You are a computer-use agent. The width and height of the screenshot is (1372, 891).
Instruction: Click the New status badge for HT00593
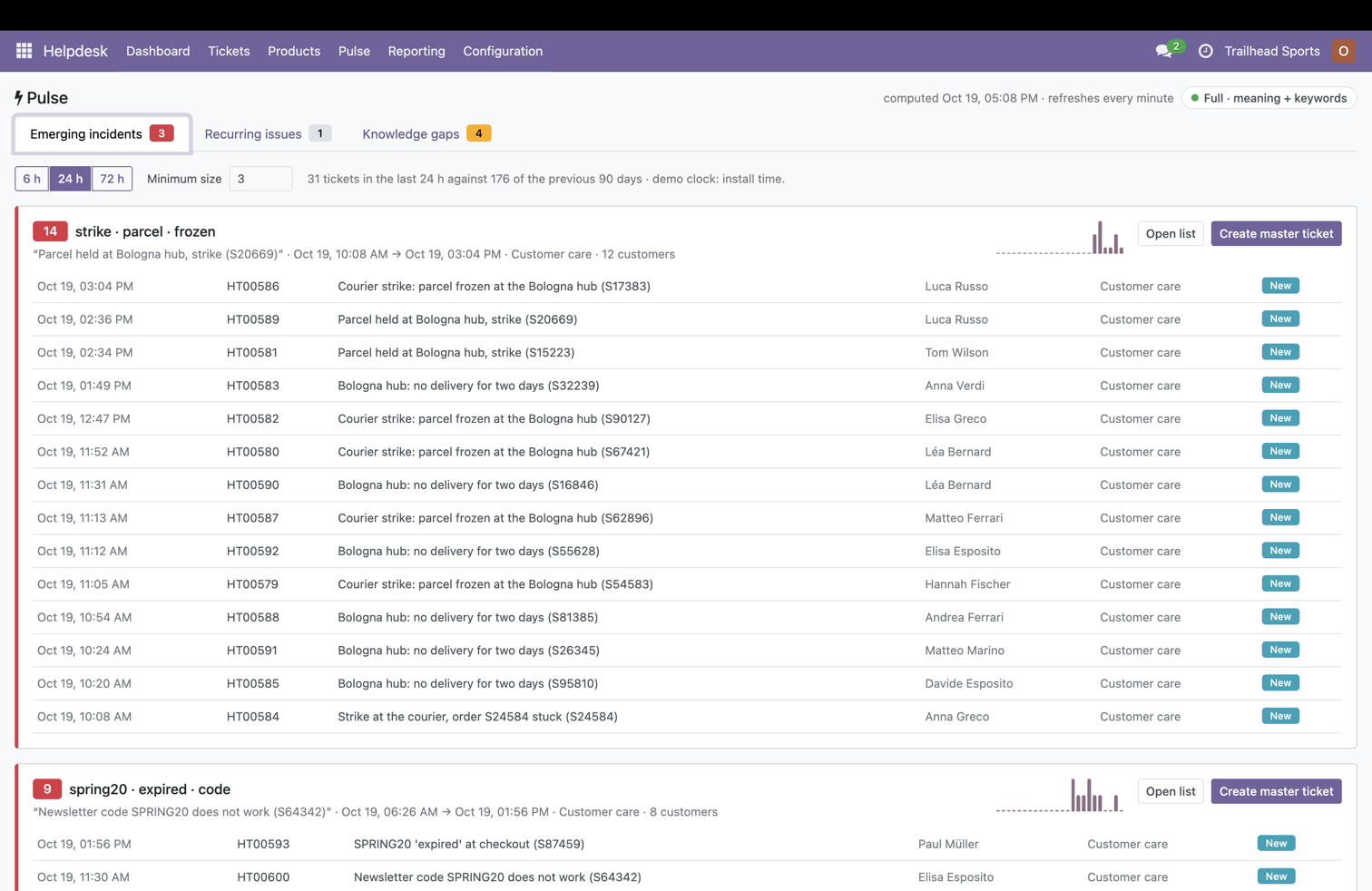1276,843
